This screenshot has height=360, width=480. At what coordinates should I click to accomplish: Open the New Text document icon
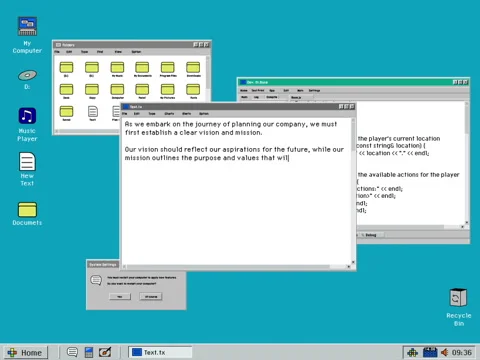pos(27,169)
